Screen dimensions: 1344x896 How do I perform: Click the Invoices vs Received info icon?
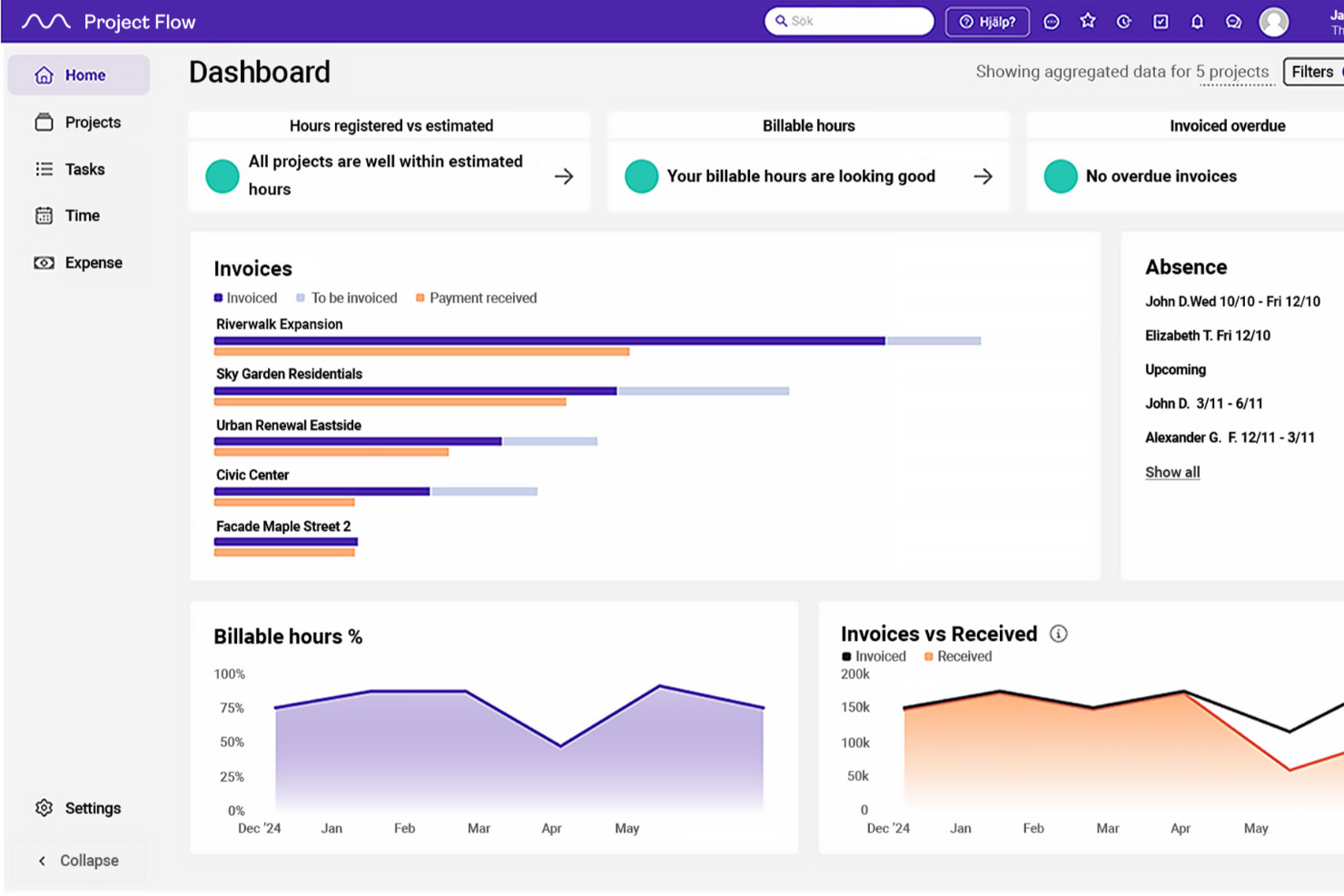[x=1059, y=634]
